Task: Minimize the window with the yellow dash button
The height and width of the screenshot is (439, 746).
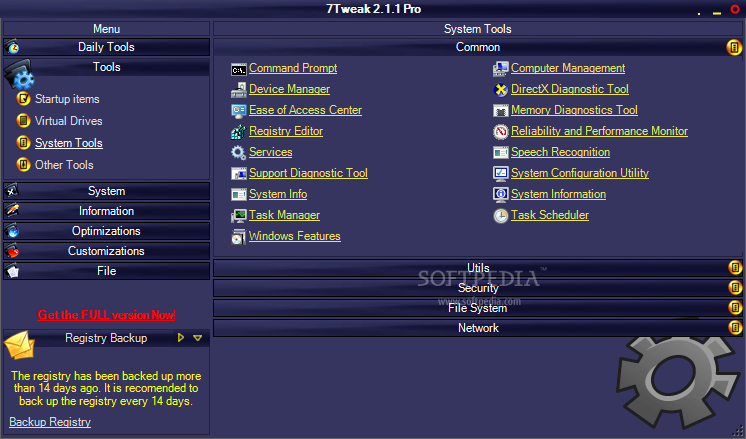Action: pos(717,13)
